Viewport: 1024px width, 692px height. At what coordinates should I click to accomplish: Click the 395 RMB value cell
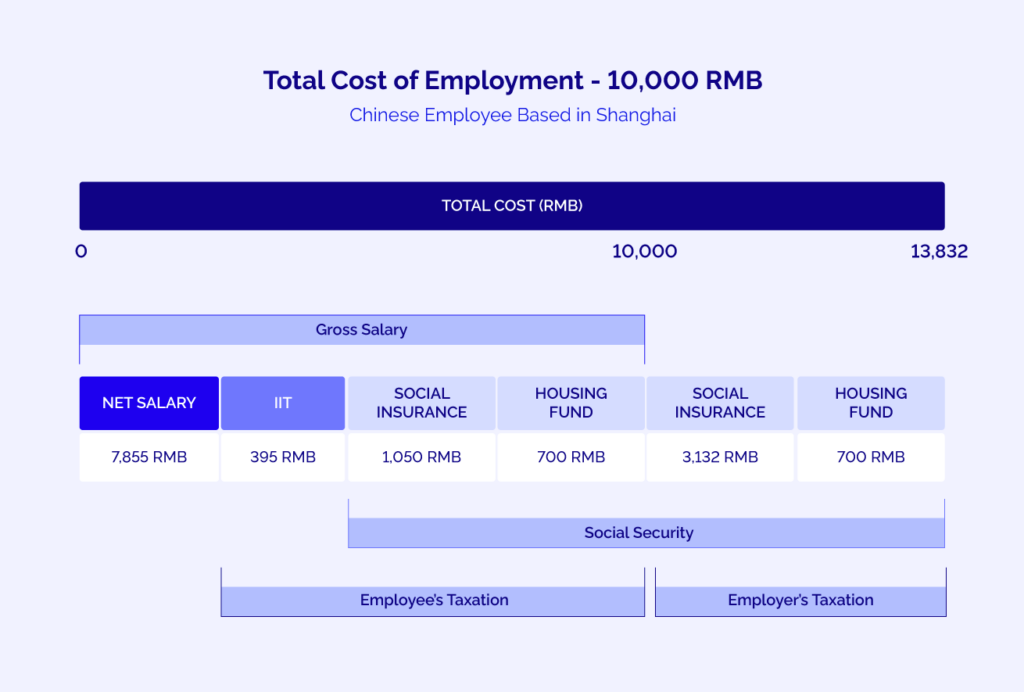click(283, 456)
